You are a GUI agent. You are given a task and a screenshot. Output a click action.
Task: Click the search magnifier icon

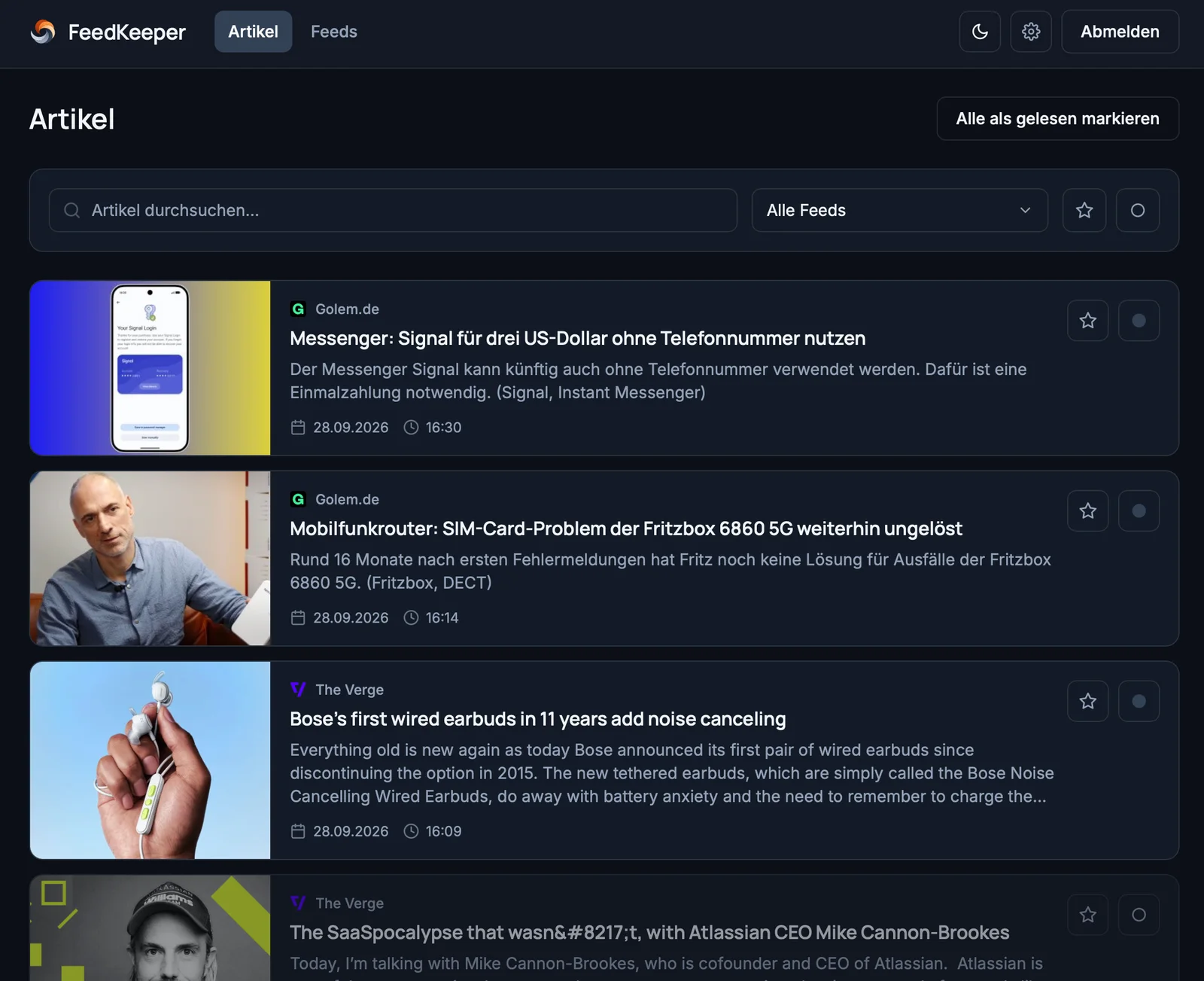pyautogui.click(x=72, y=210)
